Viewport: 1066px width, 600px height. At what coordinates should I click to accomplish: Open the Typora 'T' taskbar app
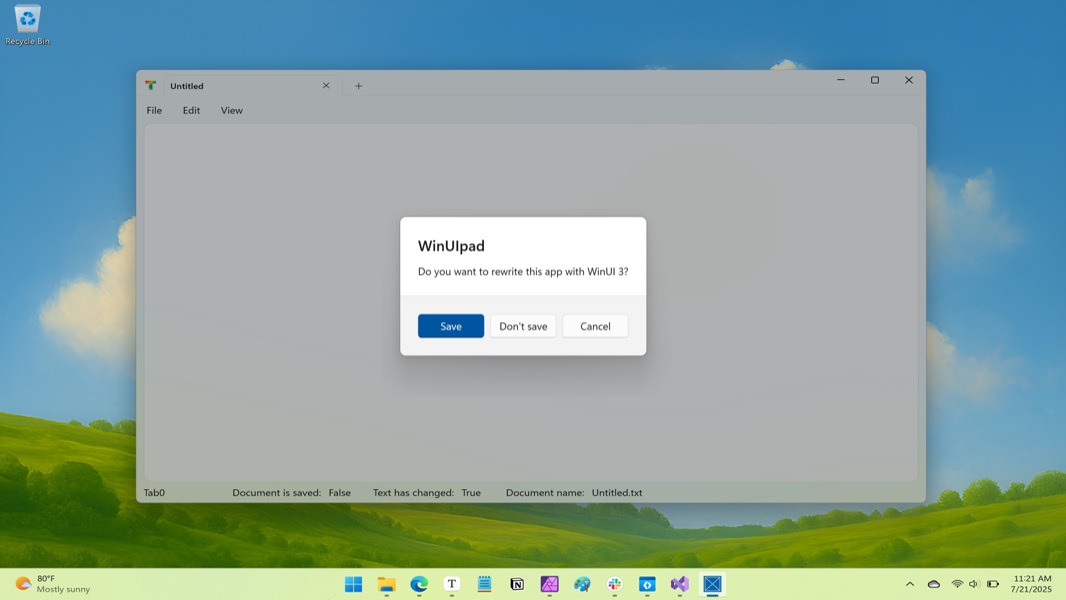[451, 584]
